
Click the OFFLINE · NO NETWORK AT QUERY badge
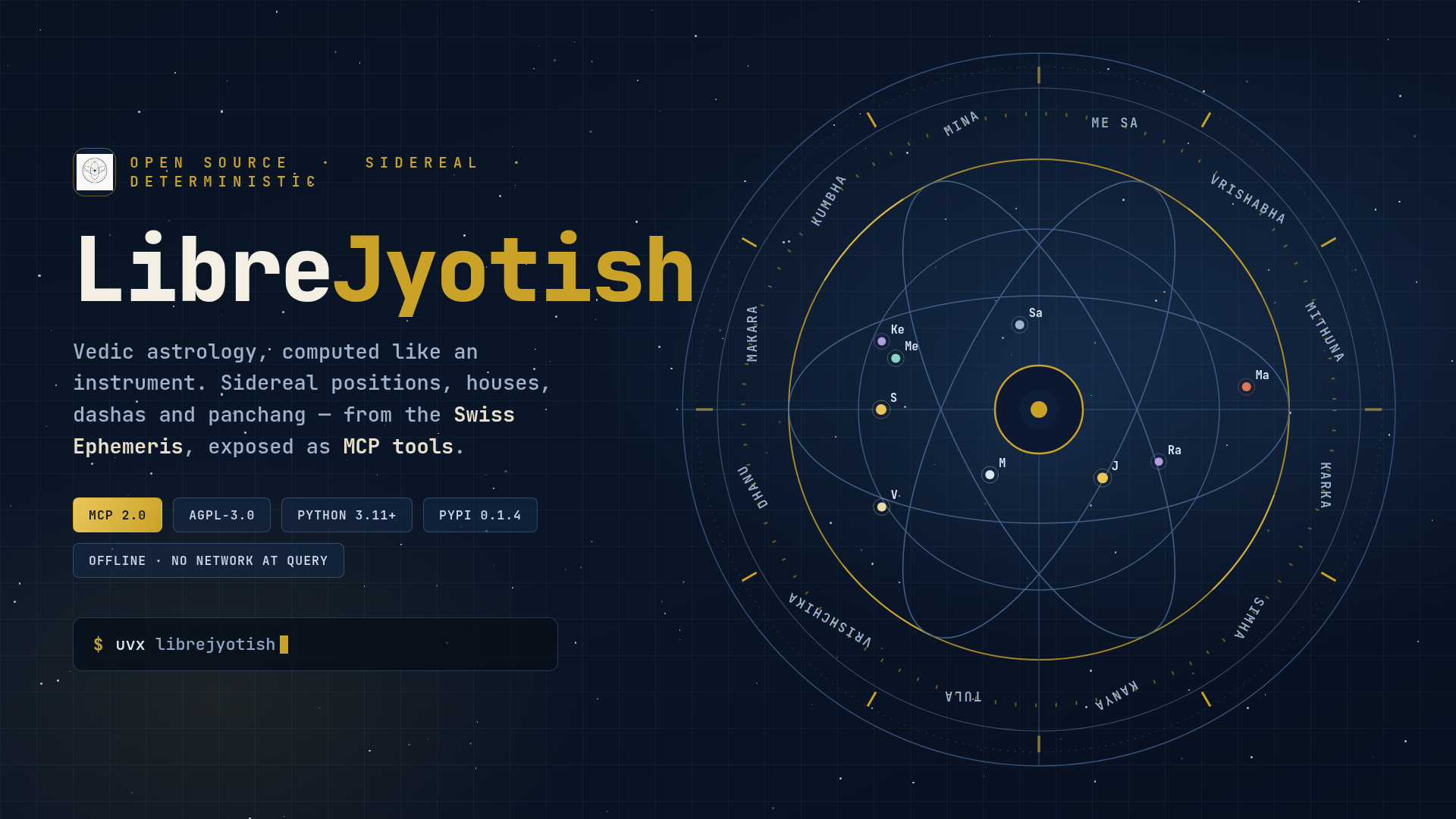209,560
